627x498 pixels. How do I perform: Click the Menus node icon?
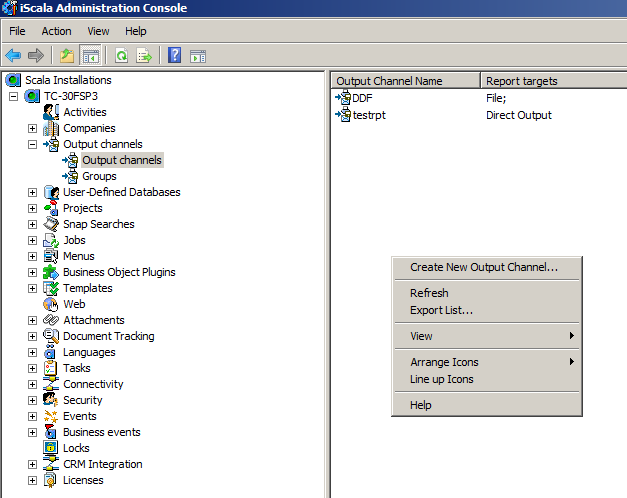[51, 256]
